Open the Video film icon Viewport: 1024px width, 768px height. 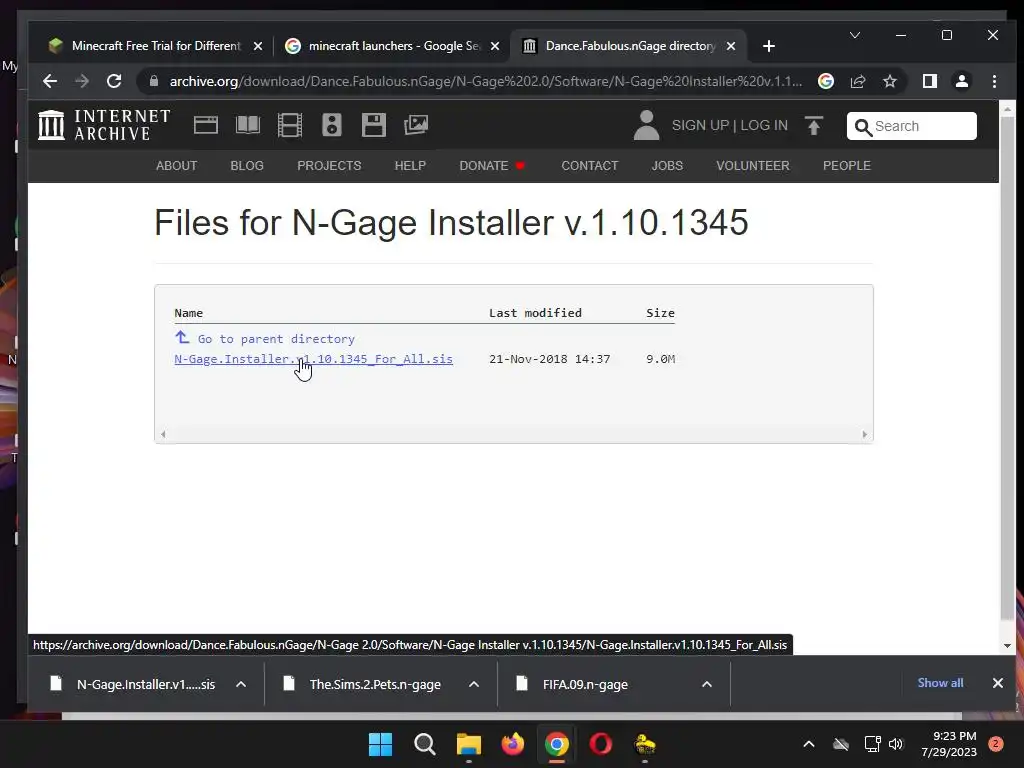(290, 125)
